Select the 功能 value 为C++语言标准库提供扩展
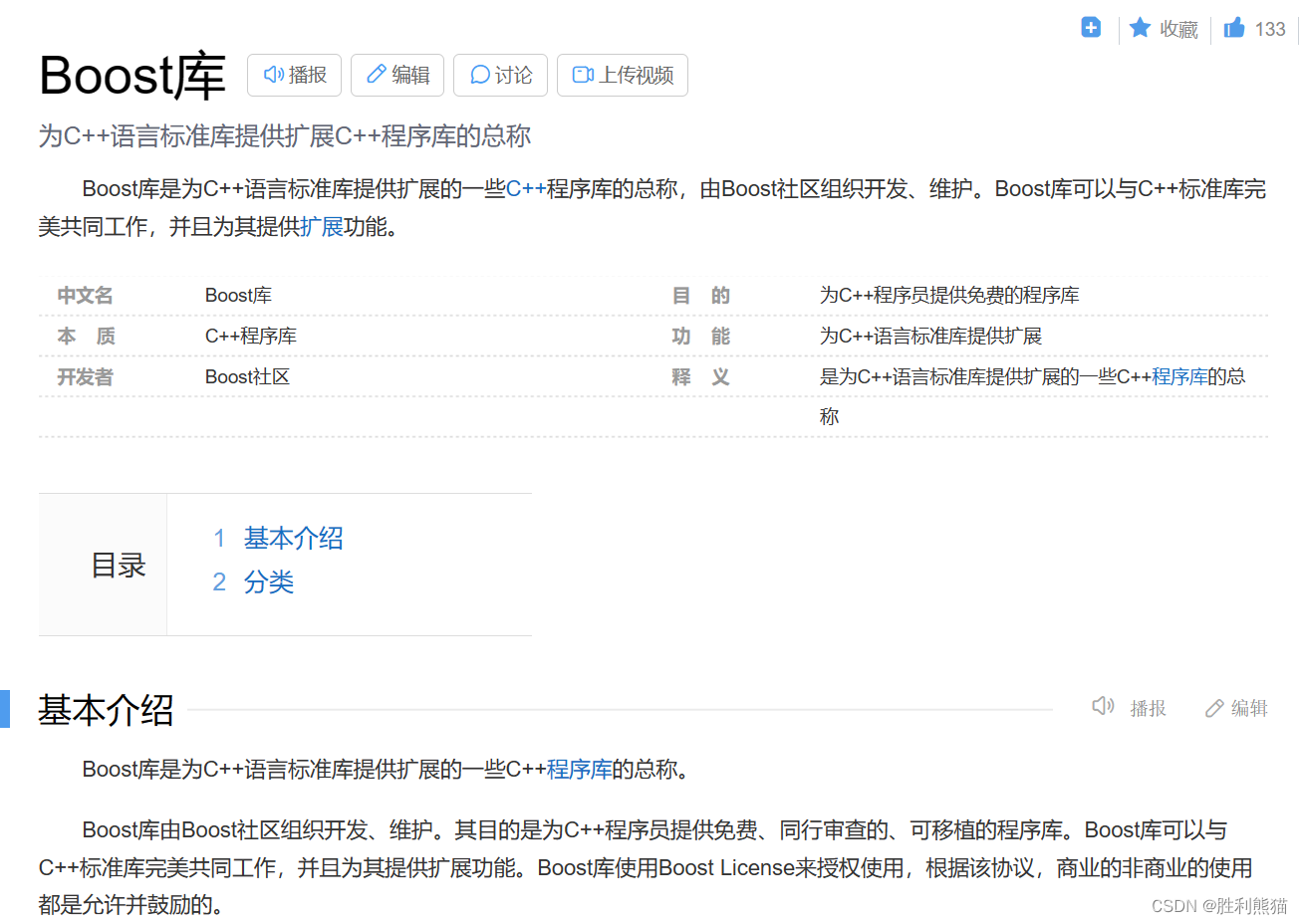The height and width of the screenshot is (924, 1303). tap(930, 337)
